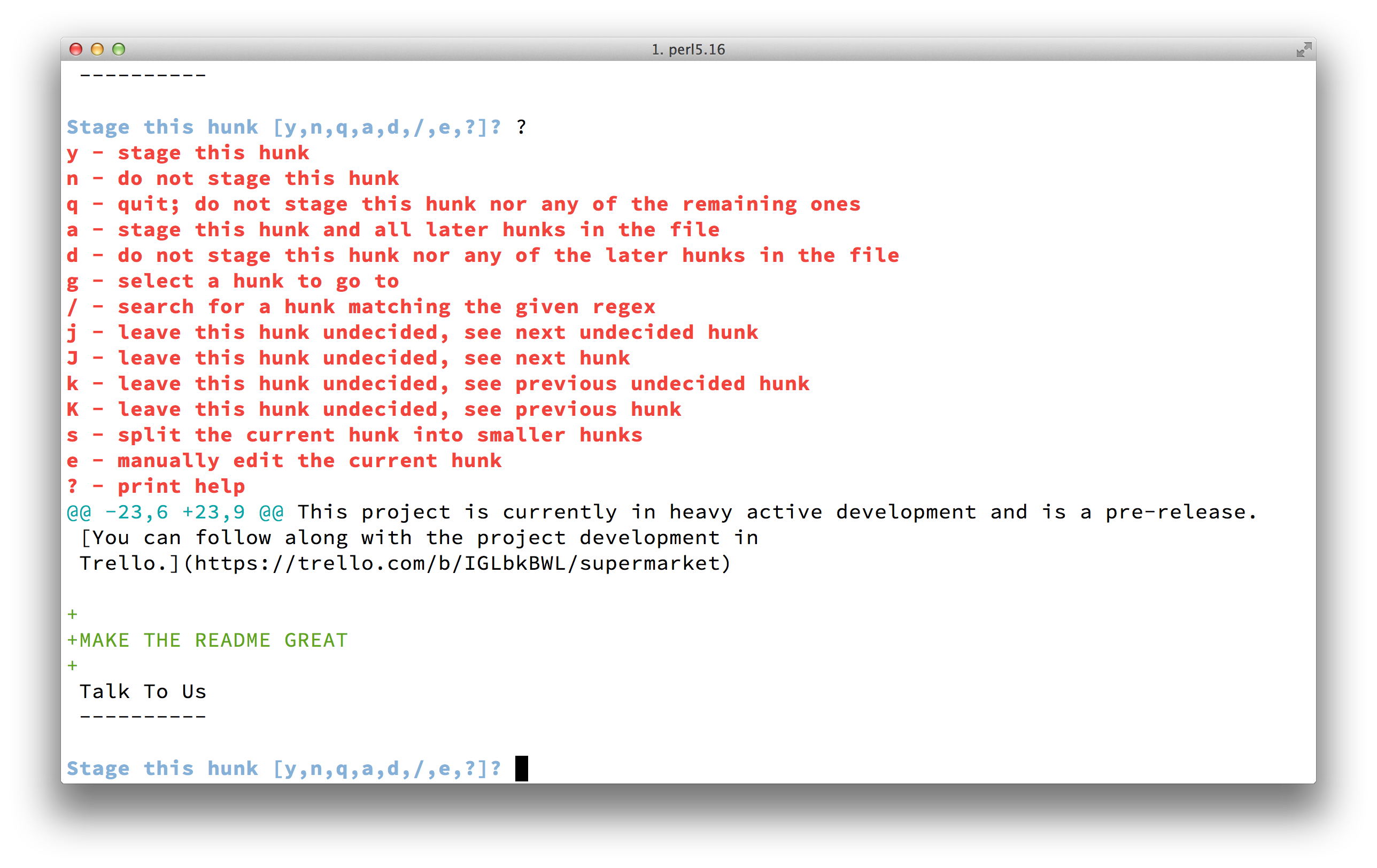Click the 'k - see previous undecided hunk' line
The height and width of the screenshot is (868, 1377).
[438, 384]
